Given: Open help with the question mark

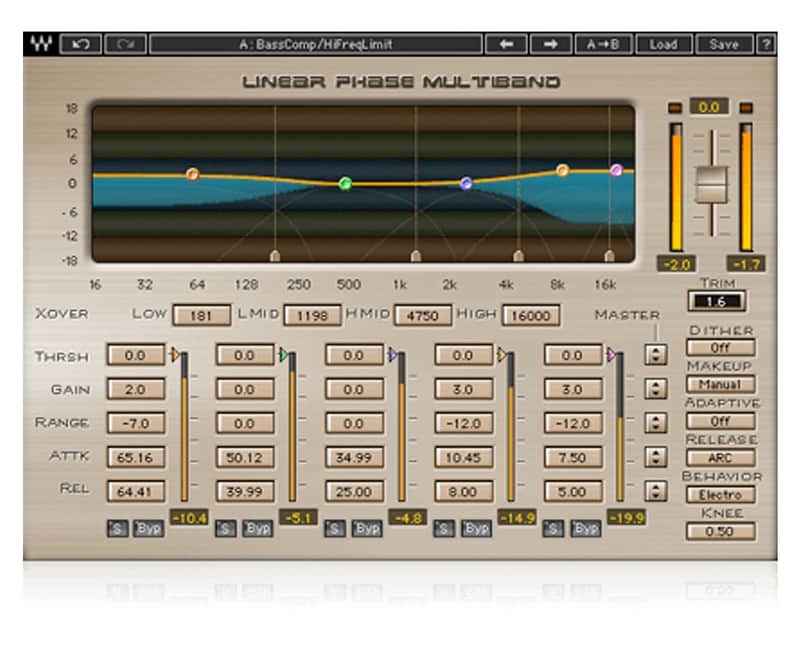Looking at the screenshot, I should tap(766, 44).
